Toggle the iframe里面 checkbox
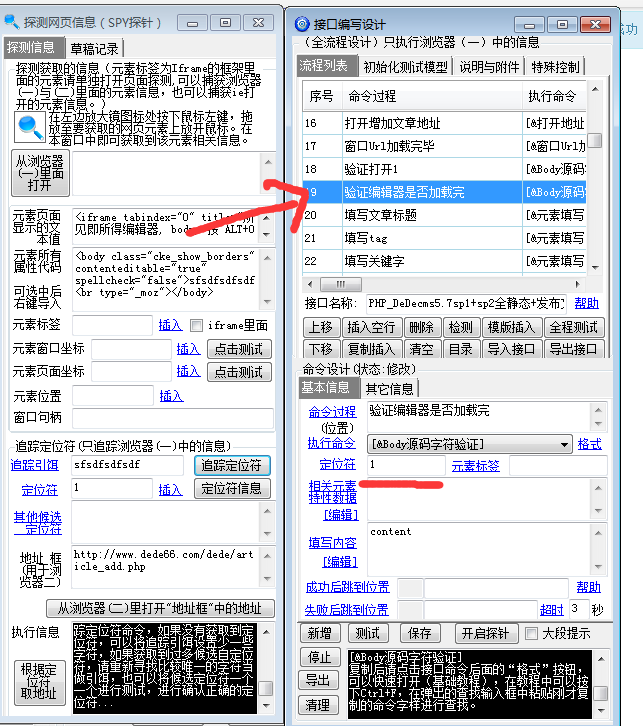Screen dimensions: 643x726 (x=196, y=325)
